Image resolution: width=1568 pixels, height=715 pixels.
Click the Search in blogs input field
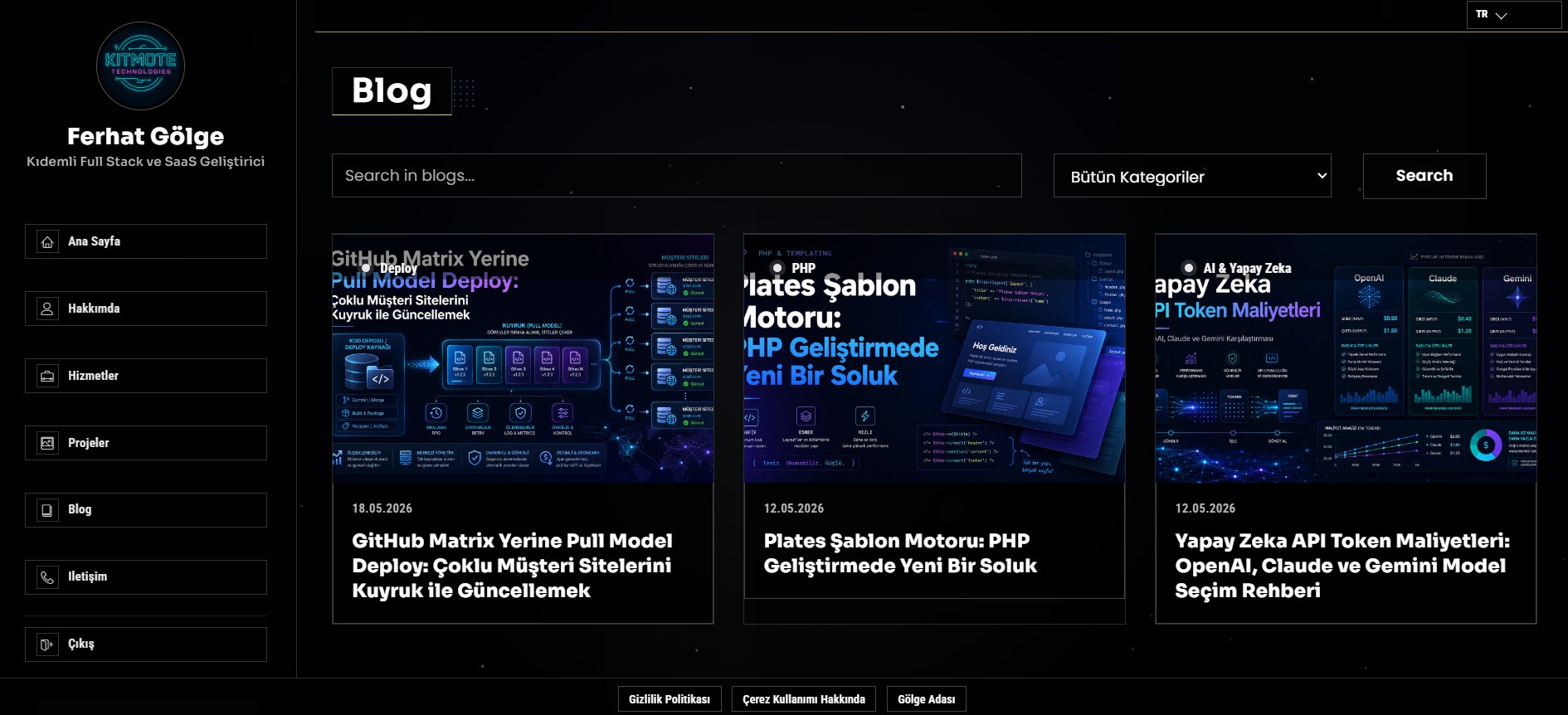677,176
